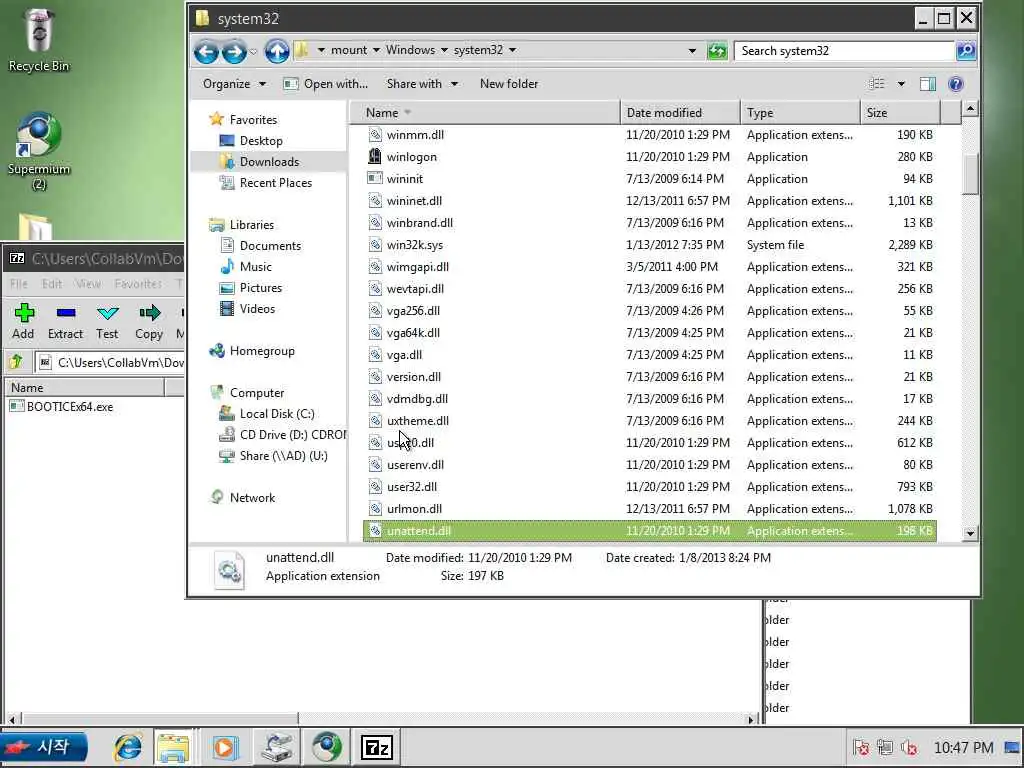The height and width of the screenshot is (768, 1024).
Task: Sort by Type column header
Action: point(800,112)
